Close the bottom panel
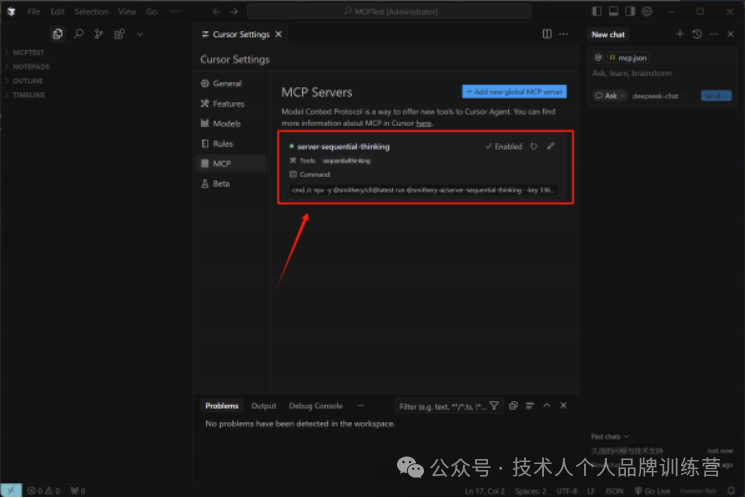 point(564,406)
